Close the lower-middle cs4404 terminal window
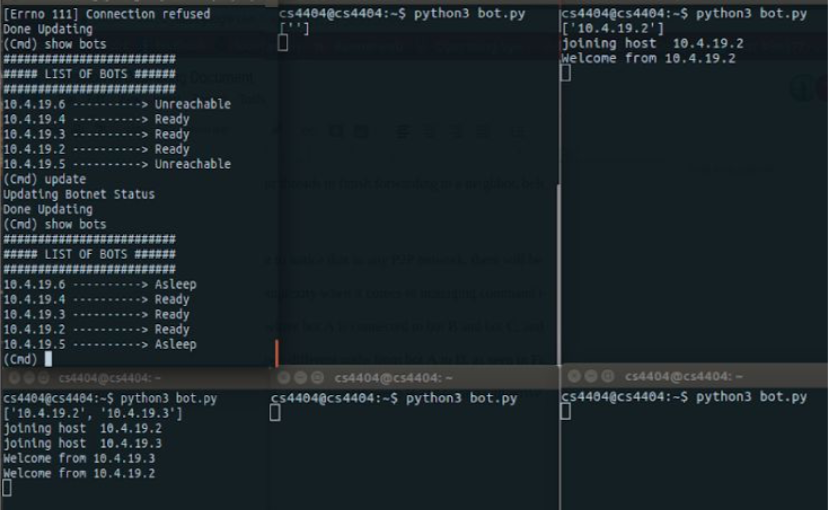Image resolution: width=828 pixels, height=510 pixels. [284, 378]
